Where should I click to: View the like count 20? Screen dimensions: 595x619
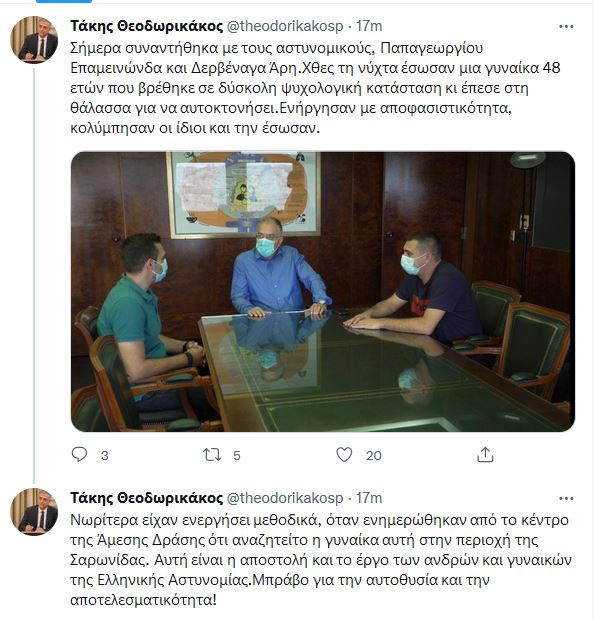pos(374,456)
